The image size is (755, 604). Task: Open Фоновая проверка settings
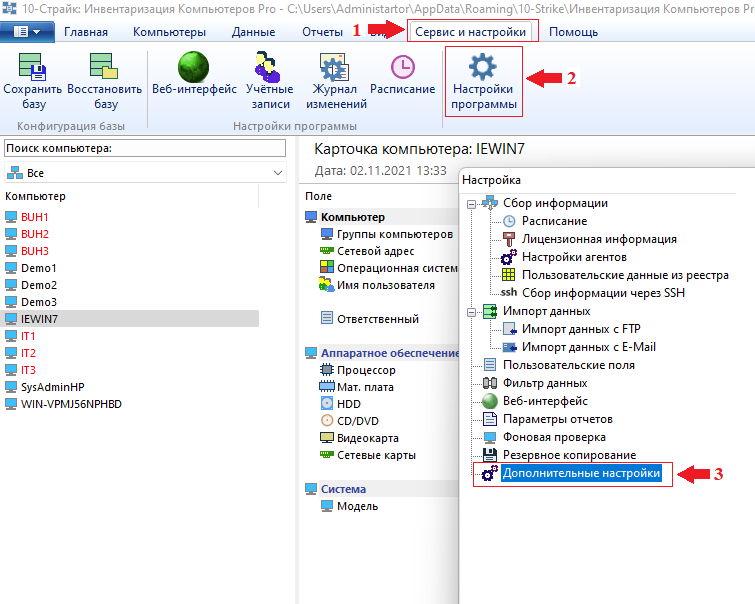554,437
